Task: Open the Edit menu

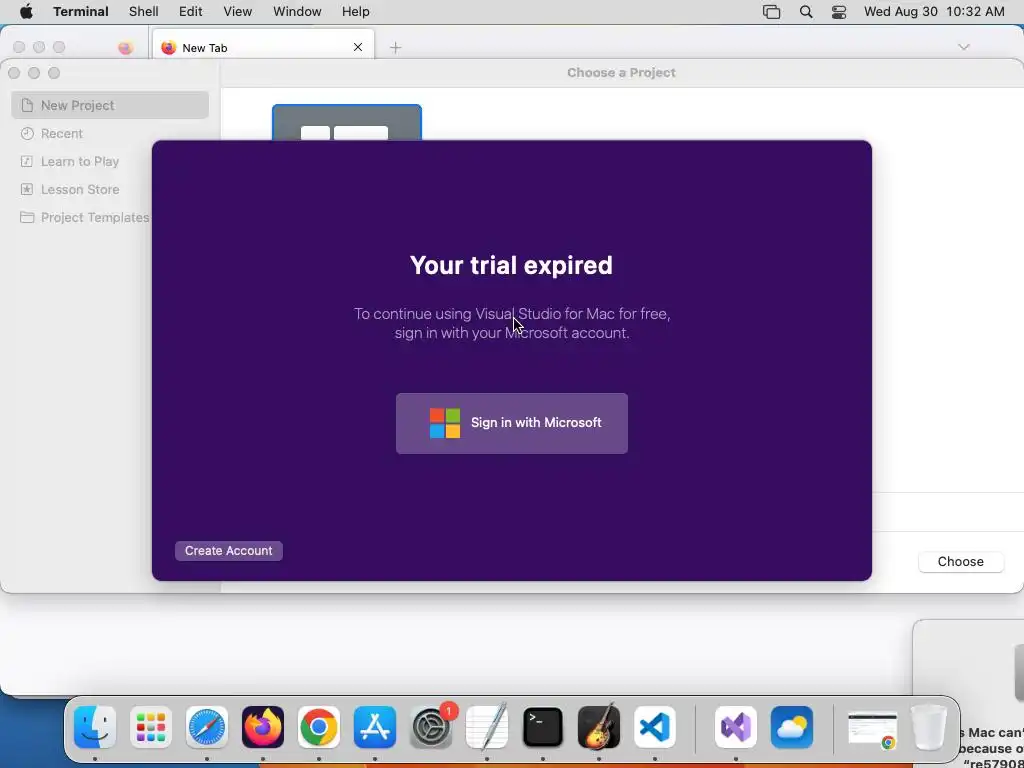Action: tap(191, 12)
